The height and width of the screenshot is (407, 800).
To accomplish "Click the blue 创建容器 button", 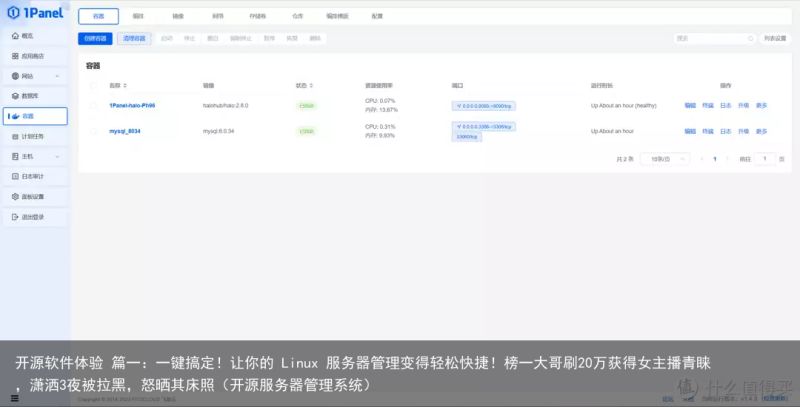I will point(95,38).
